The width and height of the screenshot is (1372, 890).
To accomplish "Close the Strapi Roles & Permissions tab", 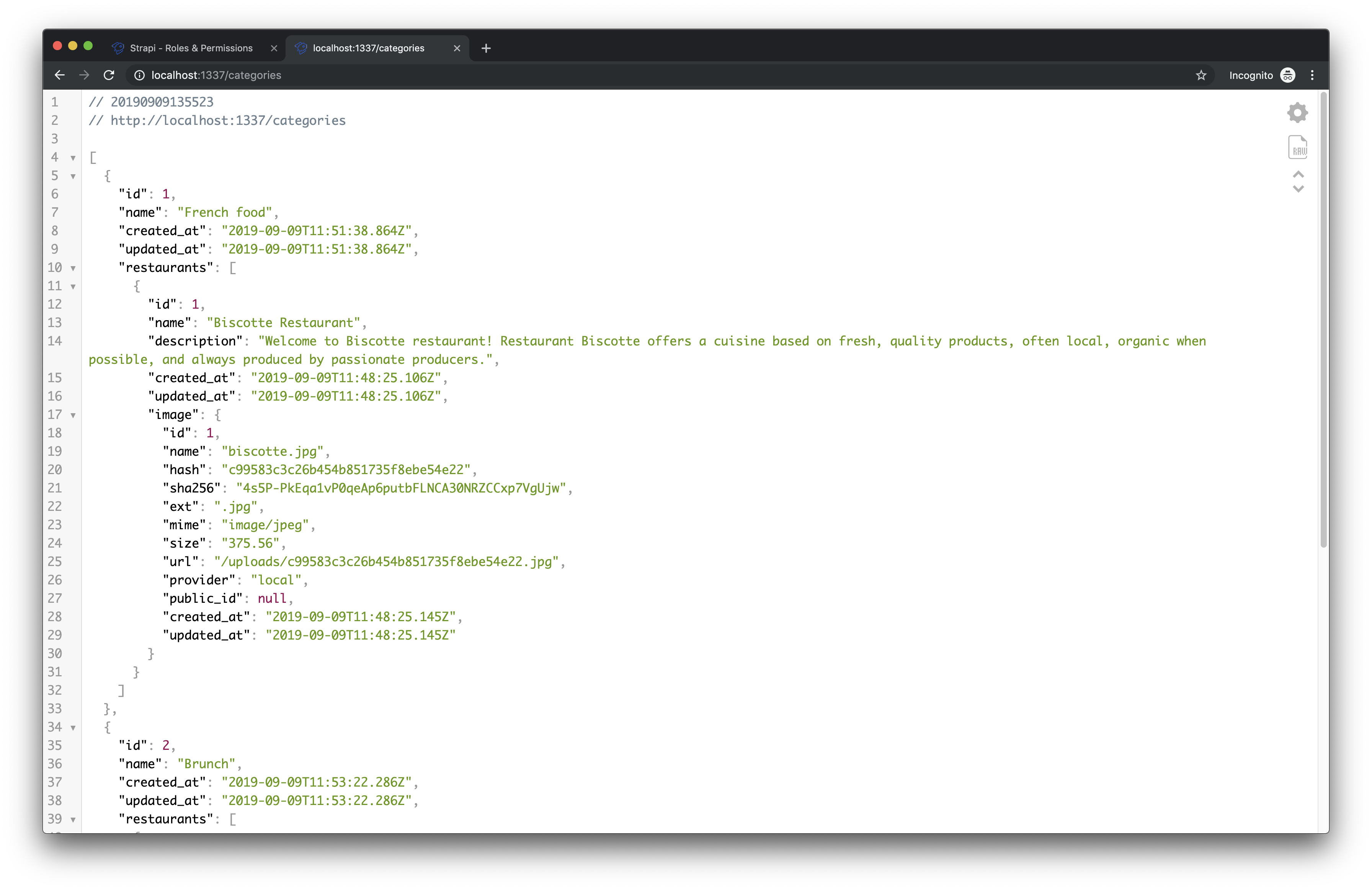I will point(274,49).
